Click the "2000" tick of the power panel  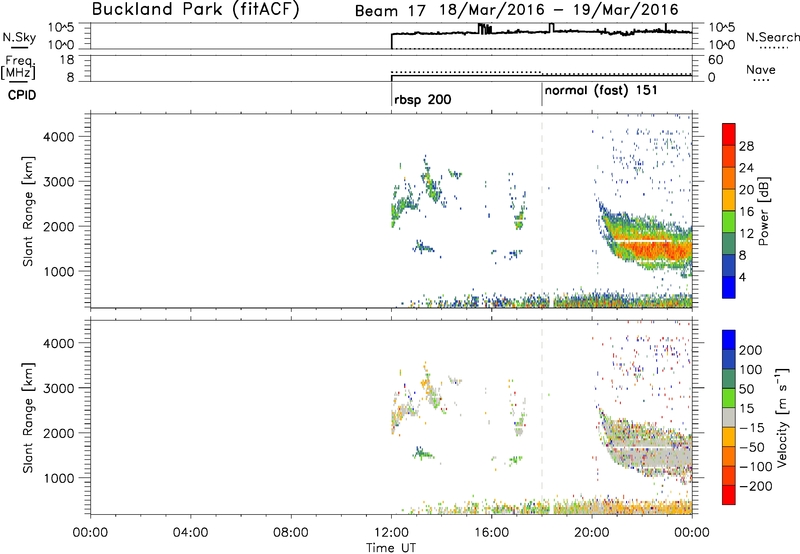(x=58, y=226)
